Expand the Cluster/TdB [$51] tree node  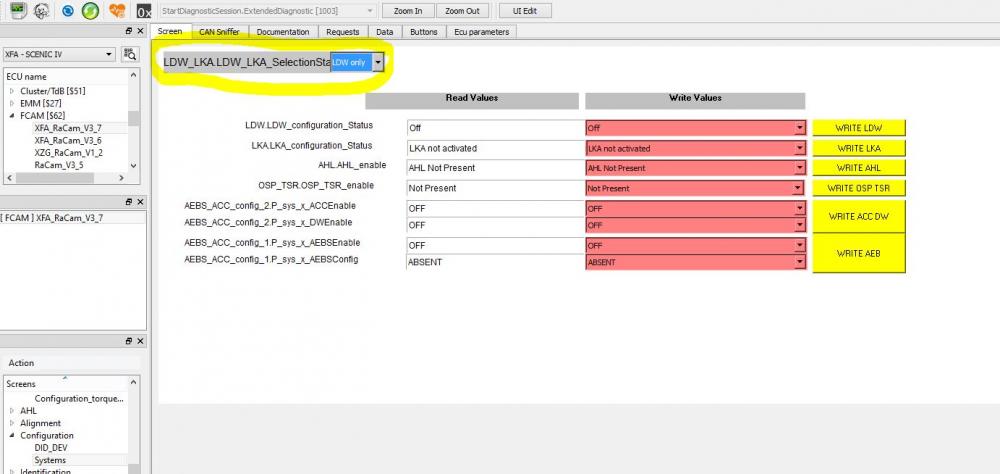pyautogui.click(x=11, y=91)
